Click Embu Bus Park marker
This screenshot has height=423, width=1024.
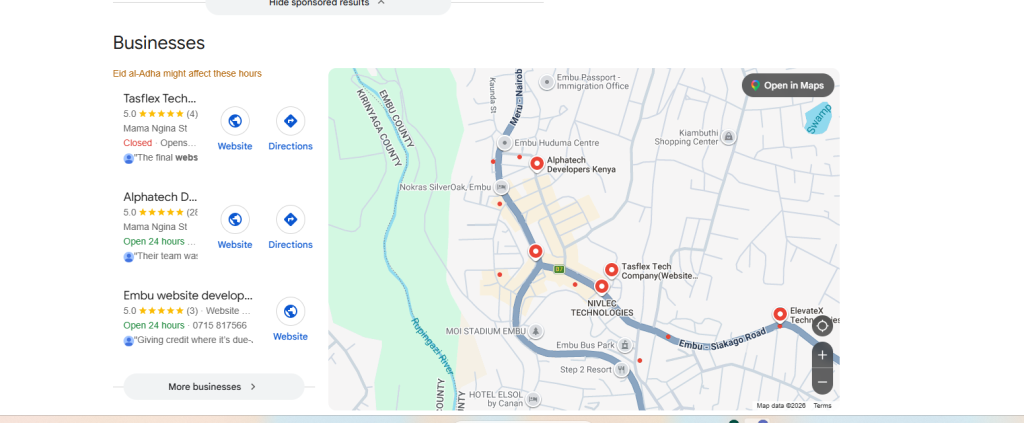tap(625, 345)
